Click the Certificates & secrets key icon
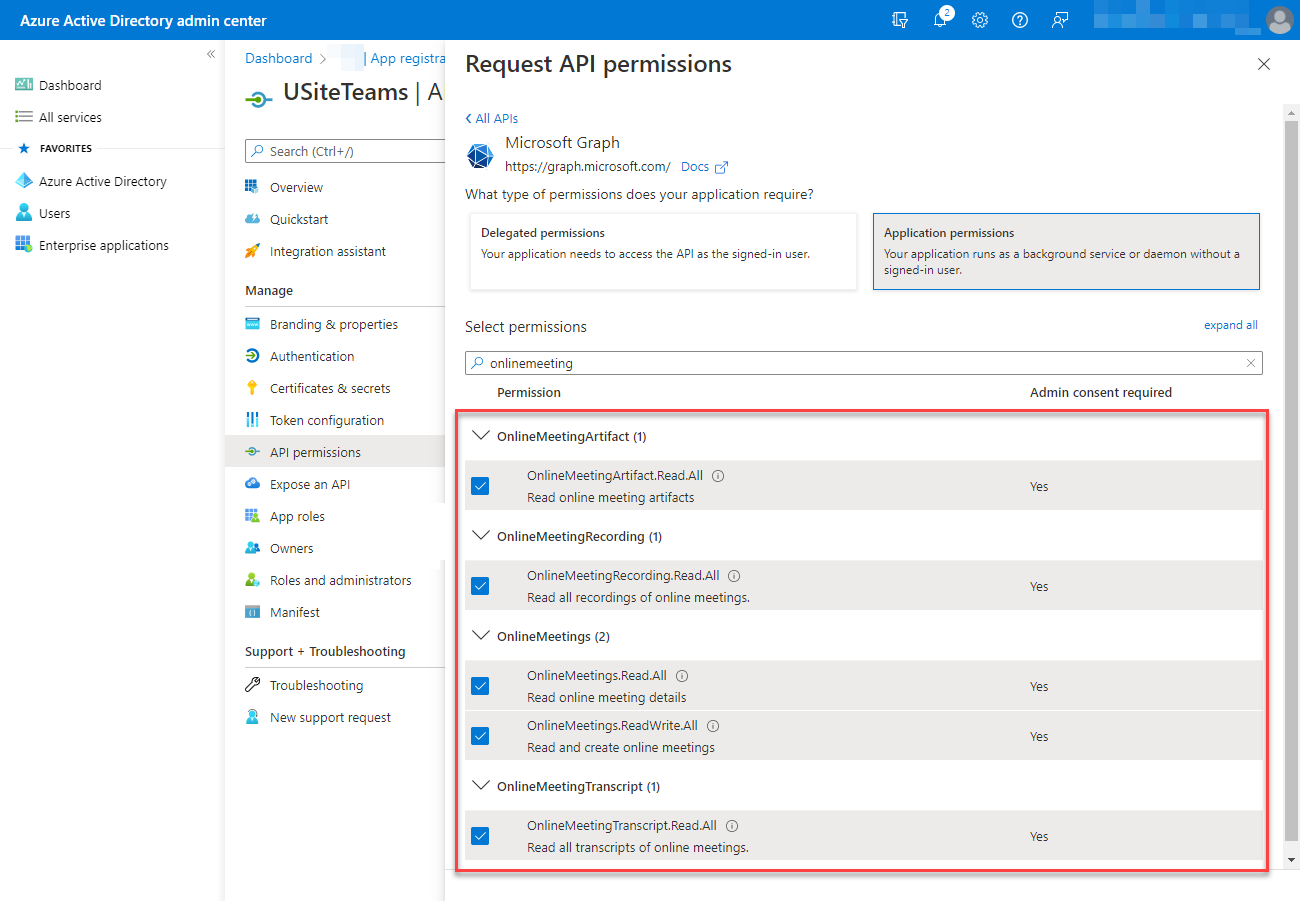Image resolution: width=1300 pixels, height=901 pixels. [252, 388]
